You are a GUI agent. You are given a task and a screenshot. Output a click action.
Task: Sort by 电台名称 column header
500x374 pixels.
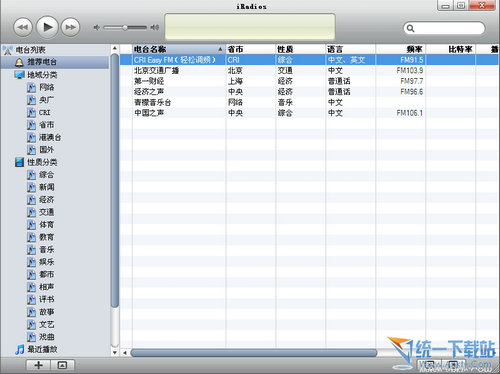point(179,49)
